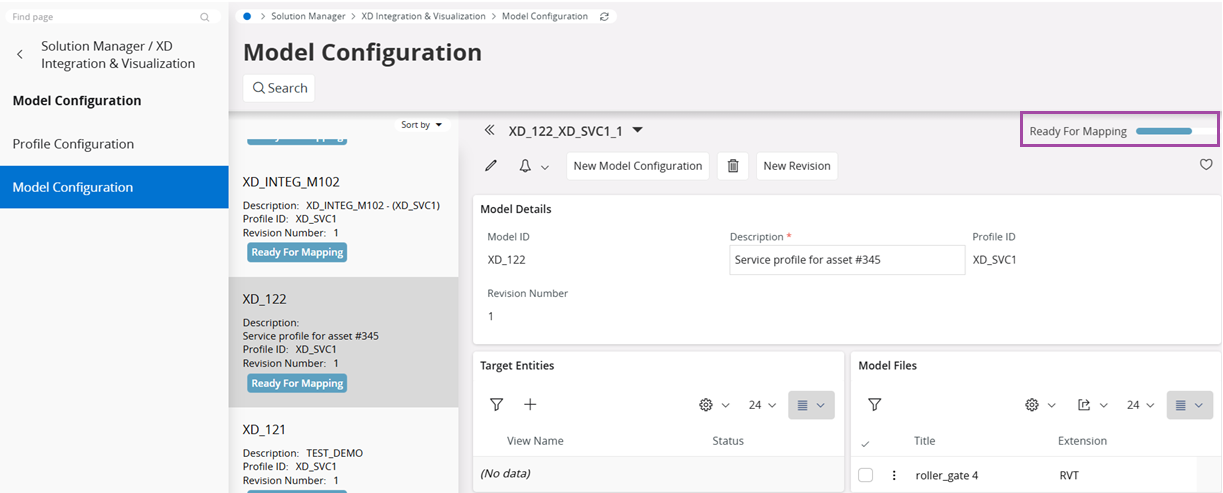Image resolution: width=1223 pixels, height=493 pixels.
Task: Add a target entity with plus icon
Action: point(530,405)
